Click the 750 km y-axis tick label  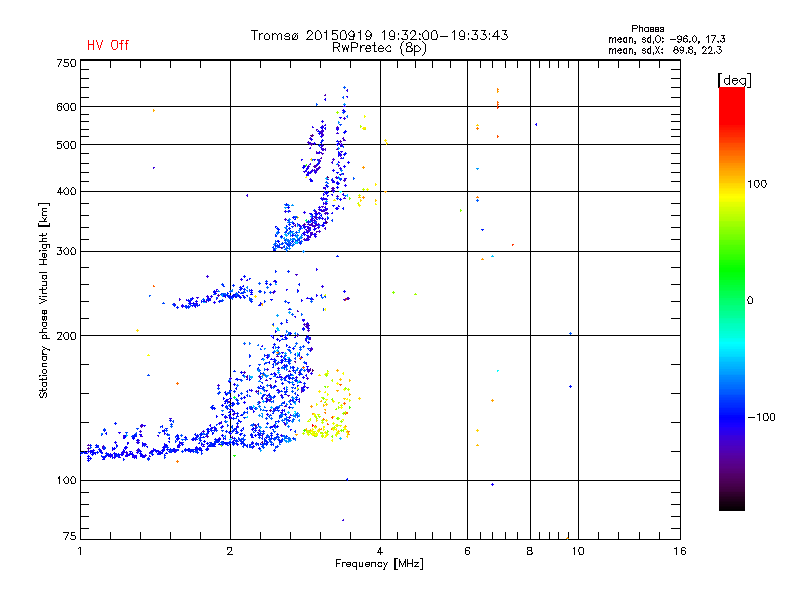(x=66, y=63)
